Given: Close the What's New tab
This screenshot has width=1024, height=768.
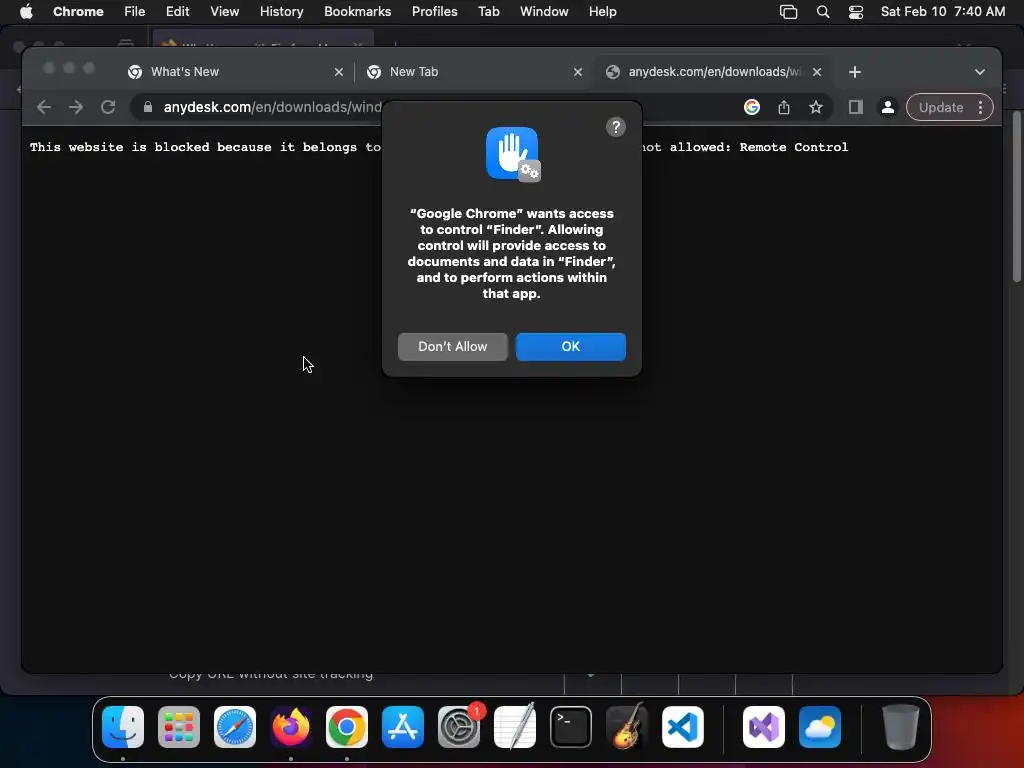Looking at the screenshot, I should pos(338,72).
